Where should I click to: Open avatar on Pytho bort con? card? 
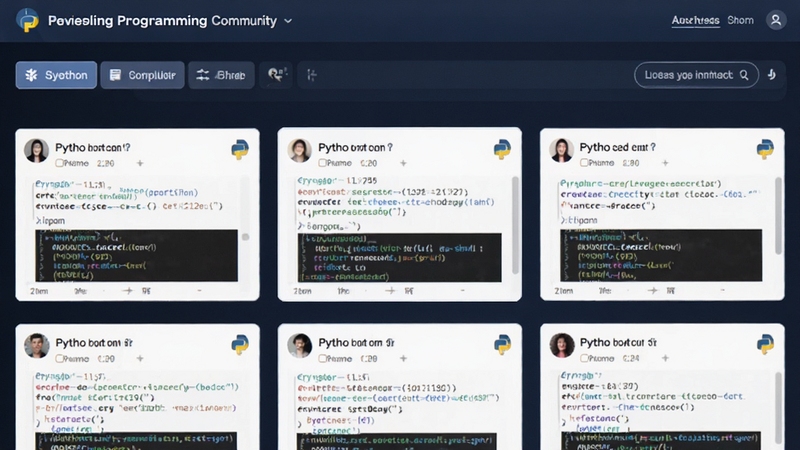click(36, 151)
